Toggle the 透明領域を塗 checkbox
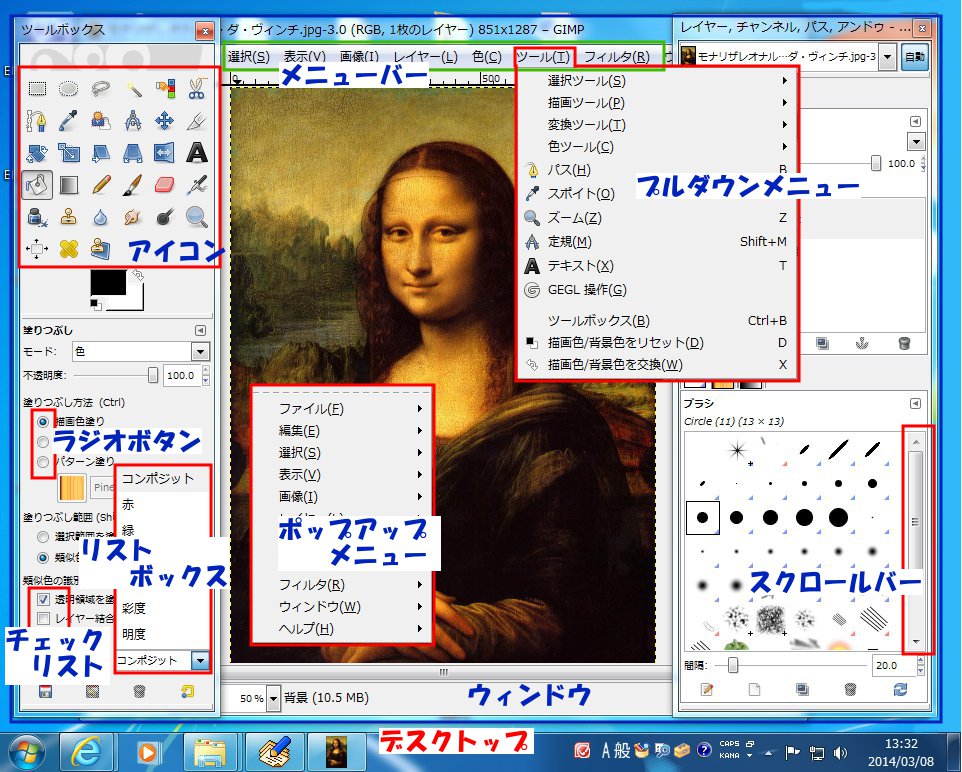962x772 pixels. [43, 599]
